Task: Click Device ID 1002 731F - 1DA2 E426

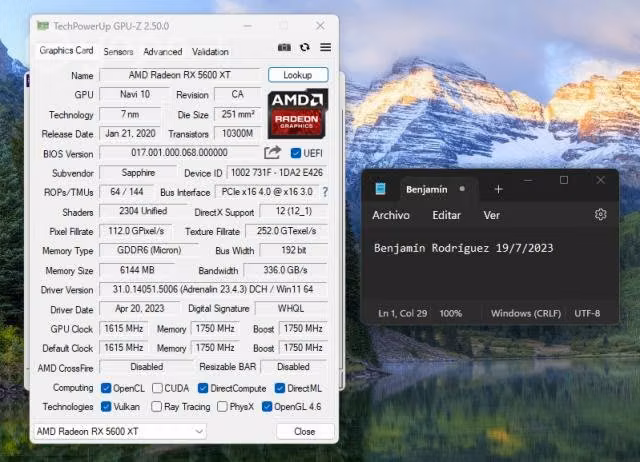Action: pyautogui.click(x=277, y=173)
